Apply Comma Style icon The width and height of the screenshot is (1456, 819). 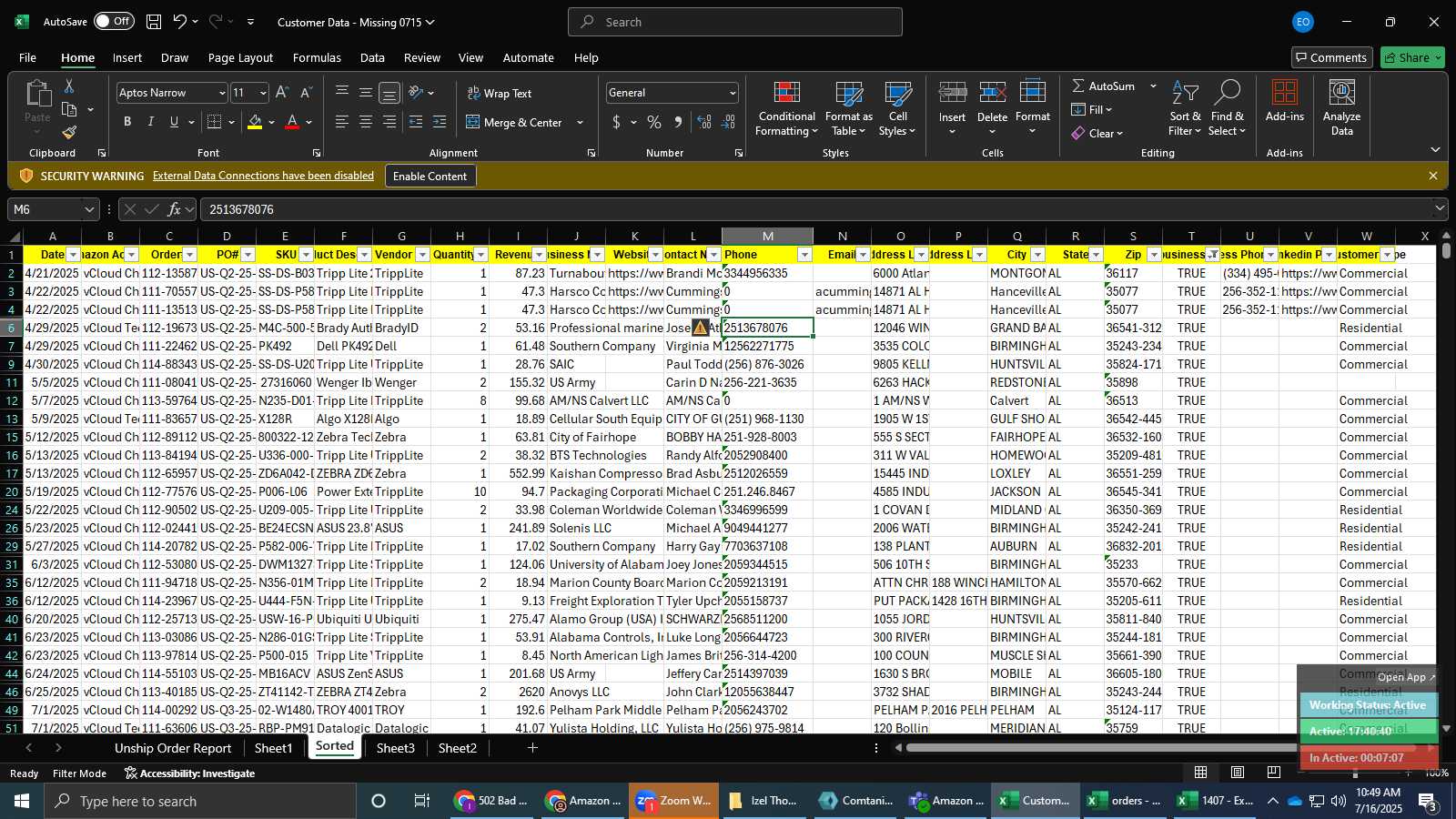click(x=678, y=122)
